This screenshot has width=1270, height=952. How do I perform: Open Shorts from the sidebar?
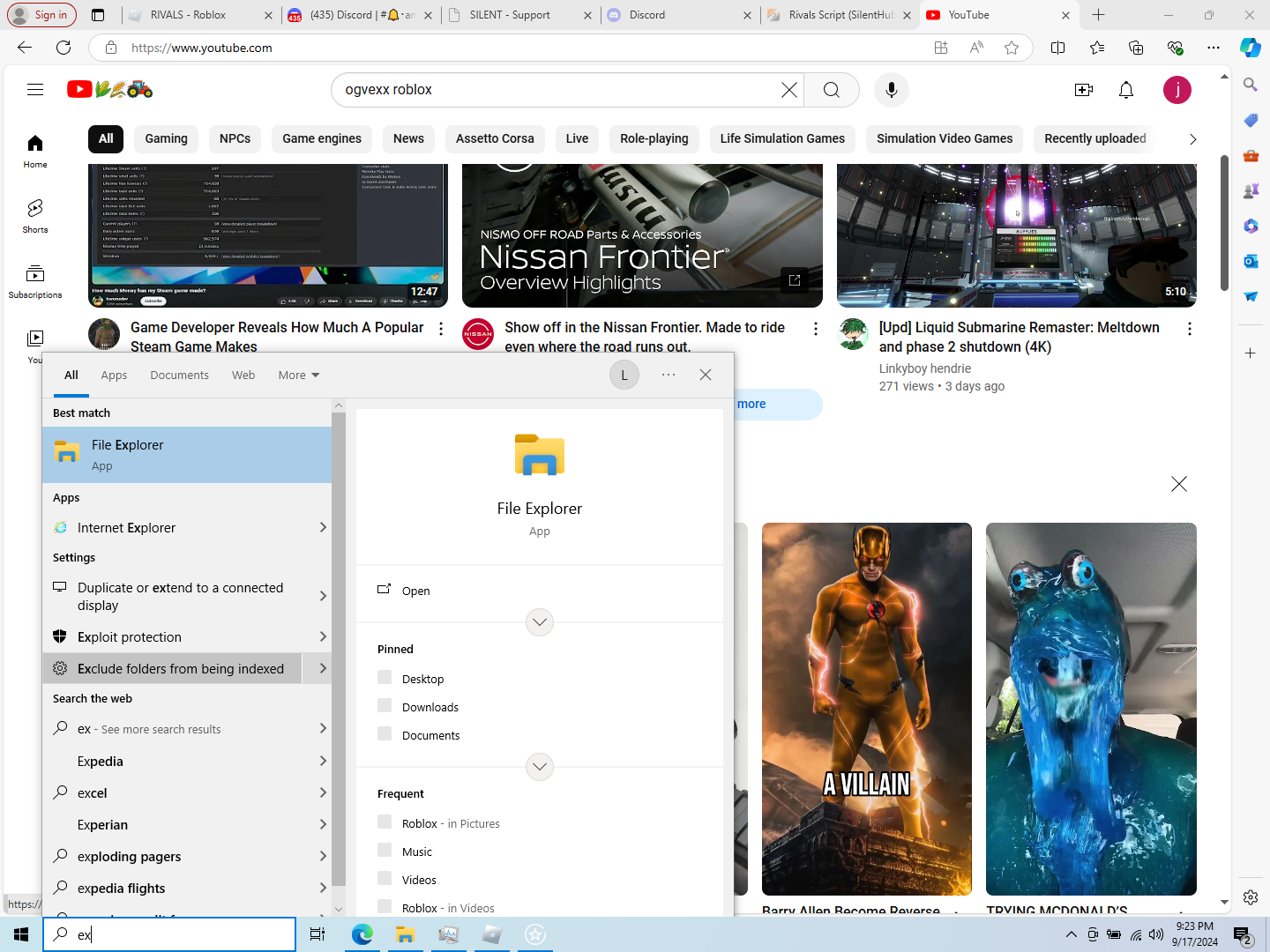click(x=35, y=216)
